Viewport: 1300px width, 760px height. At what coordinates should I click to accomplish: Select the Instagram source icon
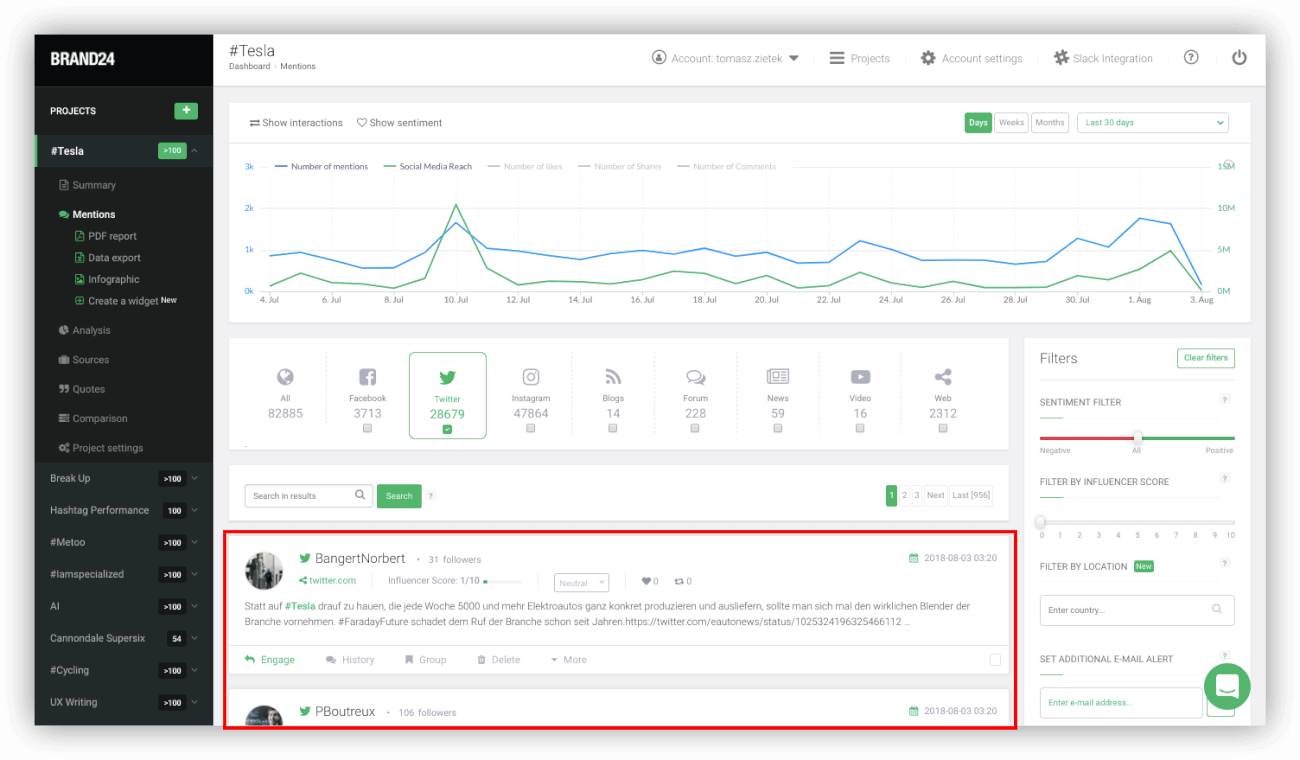(531, 377)
